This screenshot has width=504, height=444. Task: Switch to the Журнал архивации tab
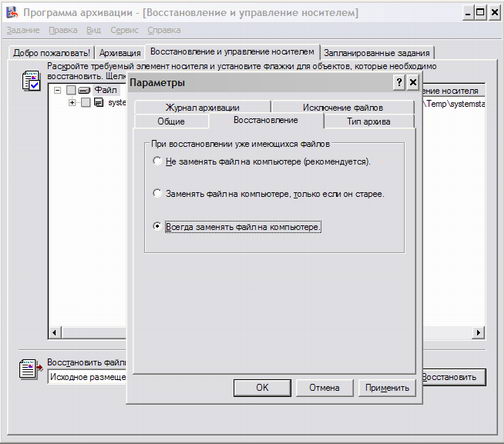203,107
